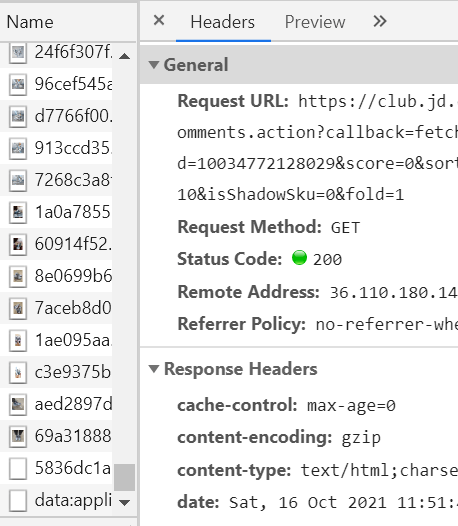Select the aed2897d request entry

pyautogui.click(x=56, y=404)
